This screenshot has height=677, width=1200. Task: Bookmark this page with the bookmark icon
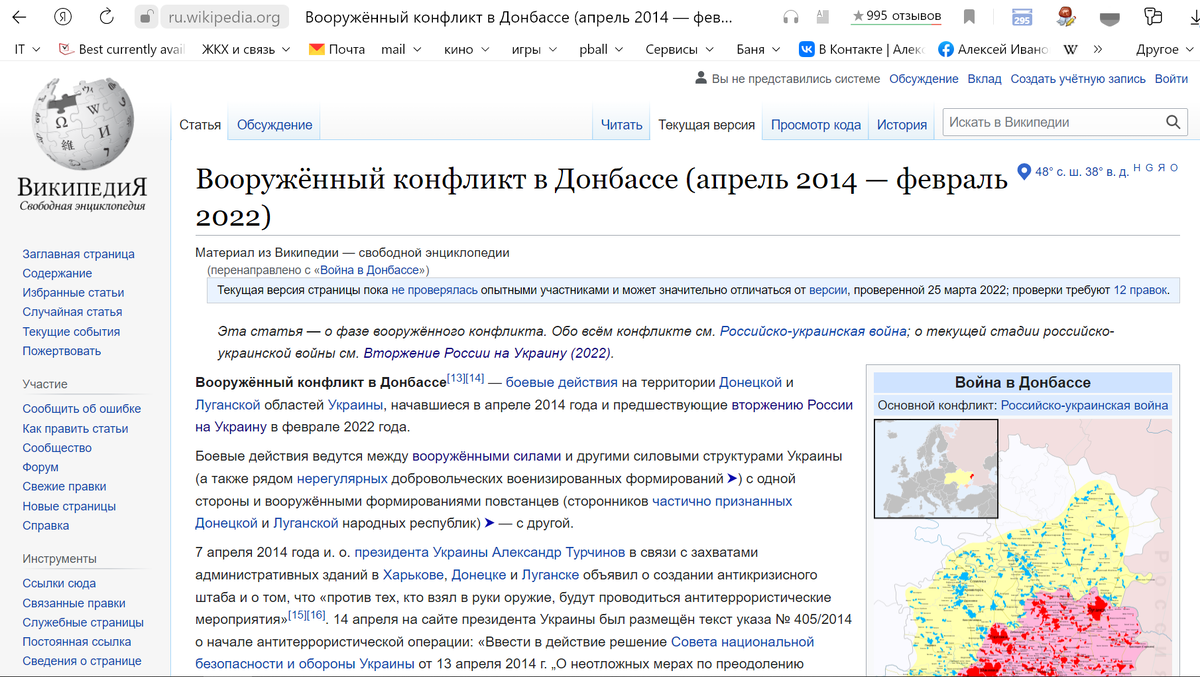coord(969,17)
